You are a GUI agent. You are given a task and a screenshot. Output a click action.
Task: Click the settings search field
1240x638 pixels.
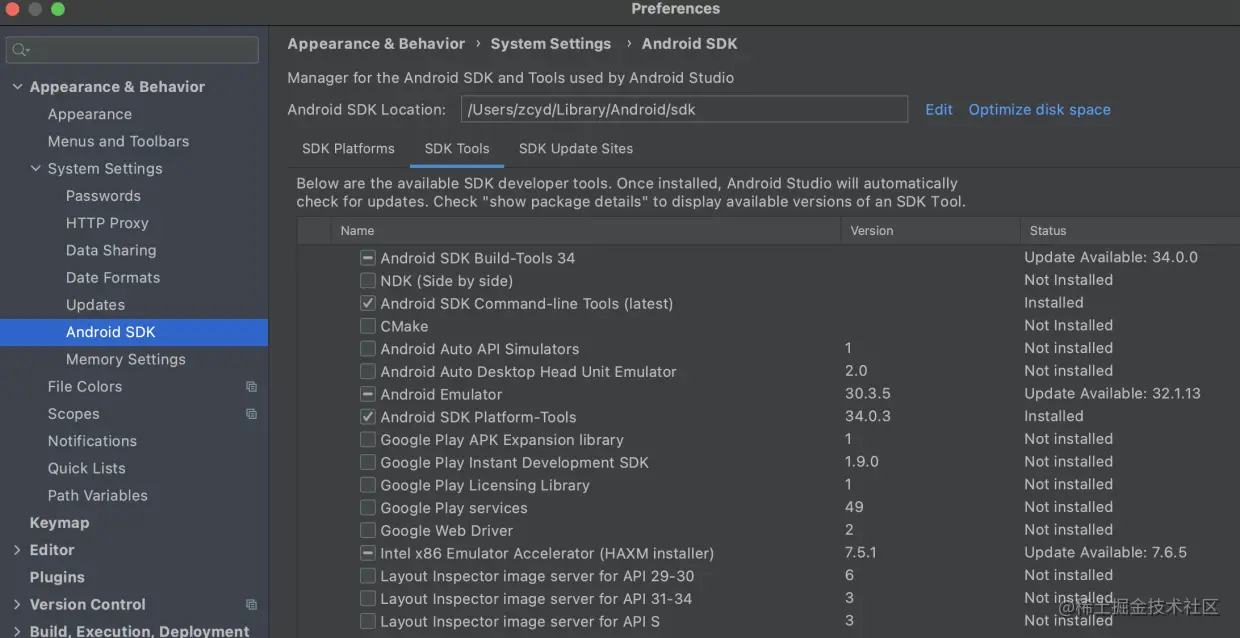tap(132, 50)
